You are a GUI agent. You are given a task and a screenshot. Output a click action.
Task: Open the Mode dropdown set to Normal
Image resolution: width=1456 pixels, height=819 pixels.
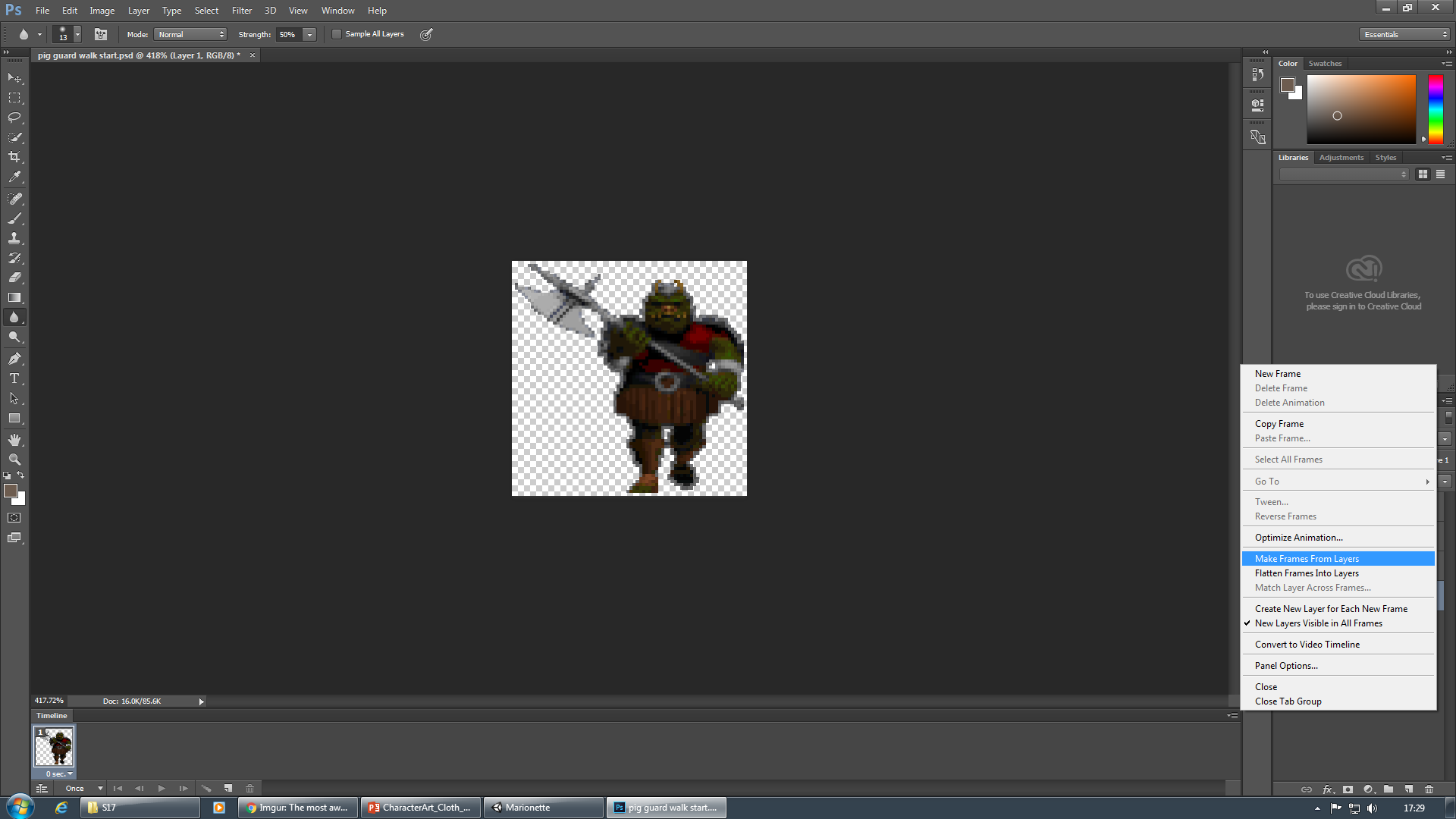pyautogui.click(x=190, y=34)
